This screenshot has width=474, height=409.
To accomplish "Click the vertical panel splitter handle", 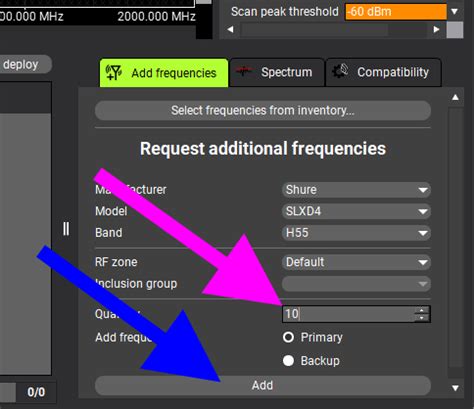I will (x=66, y=229).
